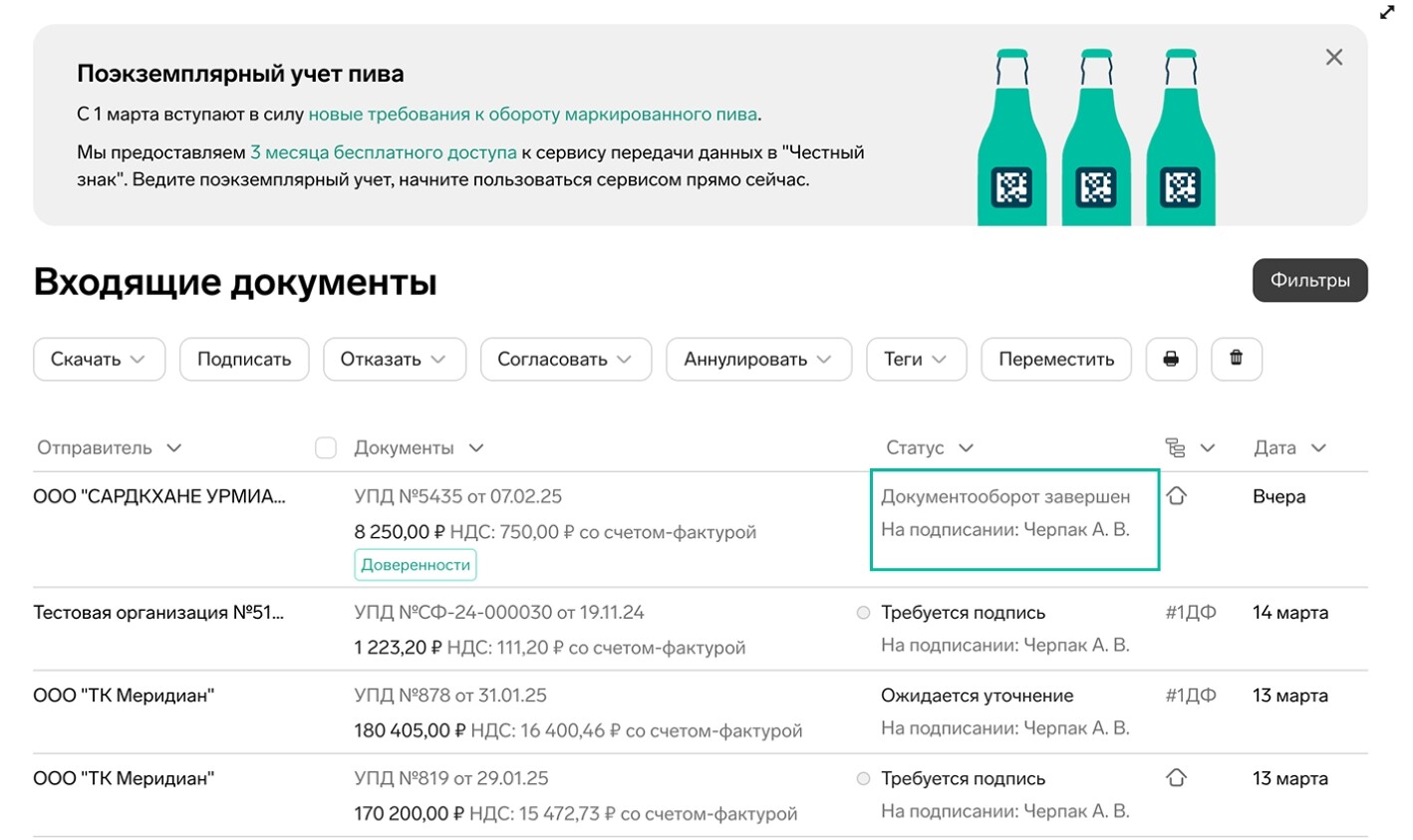
Task: Open the Аннулировать dropdown
Action: (x=759, y=359)
